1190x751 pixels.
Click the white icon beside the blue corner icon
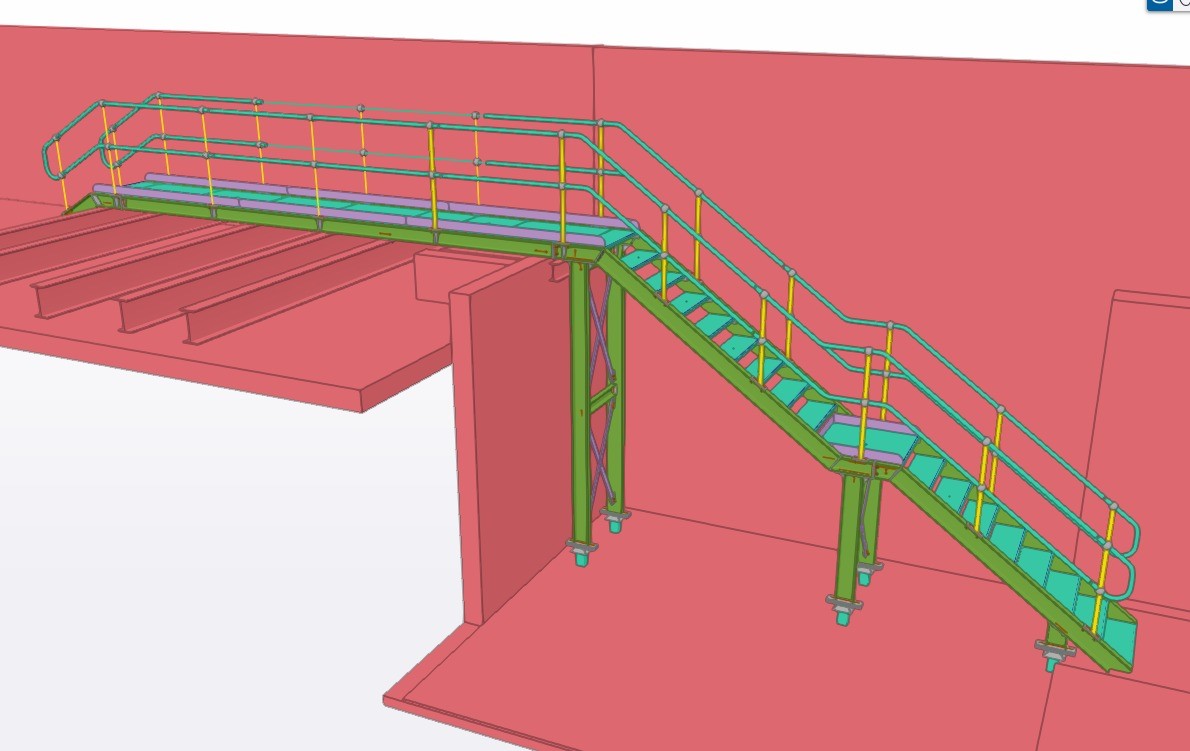(x=1182, y=4)
